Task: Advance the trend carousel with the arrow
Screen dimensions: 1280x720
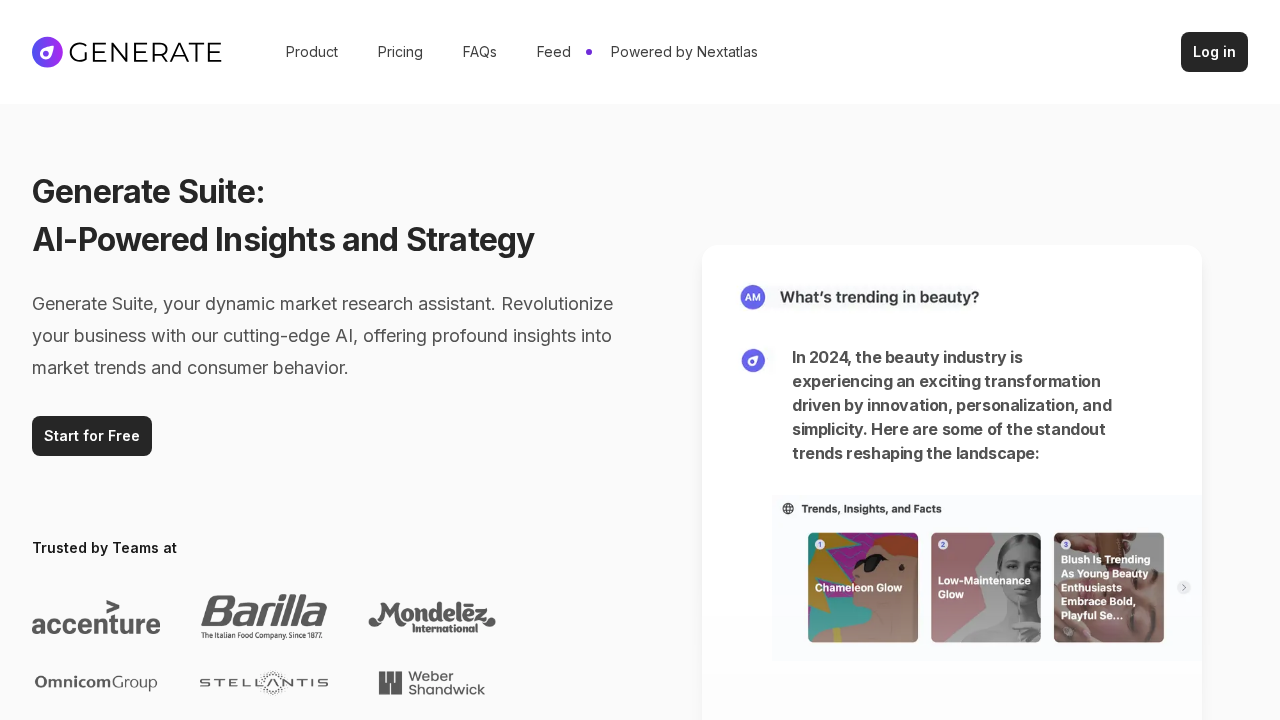Action: coord(1183,587)
